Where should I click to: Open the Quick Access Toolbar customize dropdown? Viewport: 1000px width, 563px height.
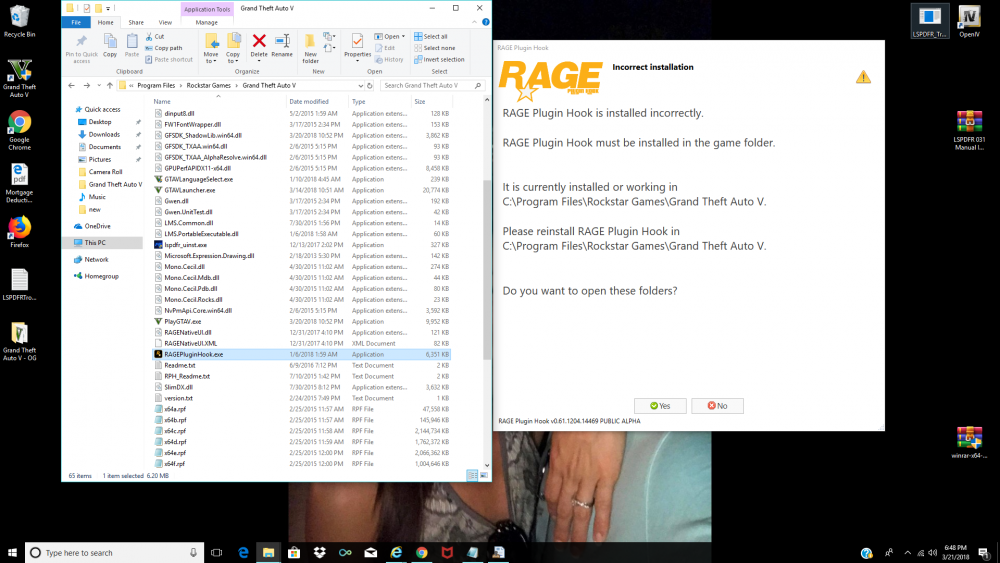(x=108, y=8)
